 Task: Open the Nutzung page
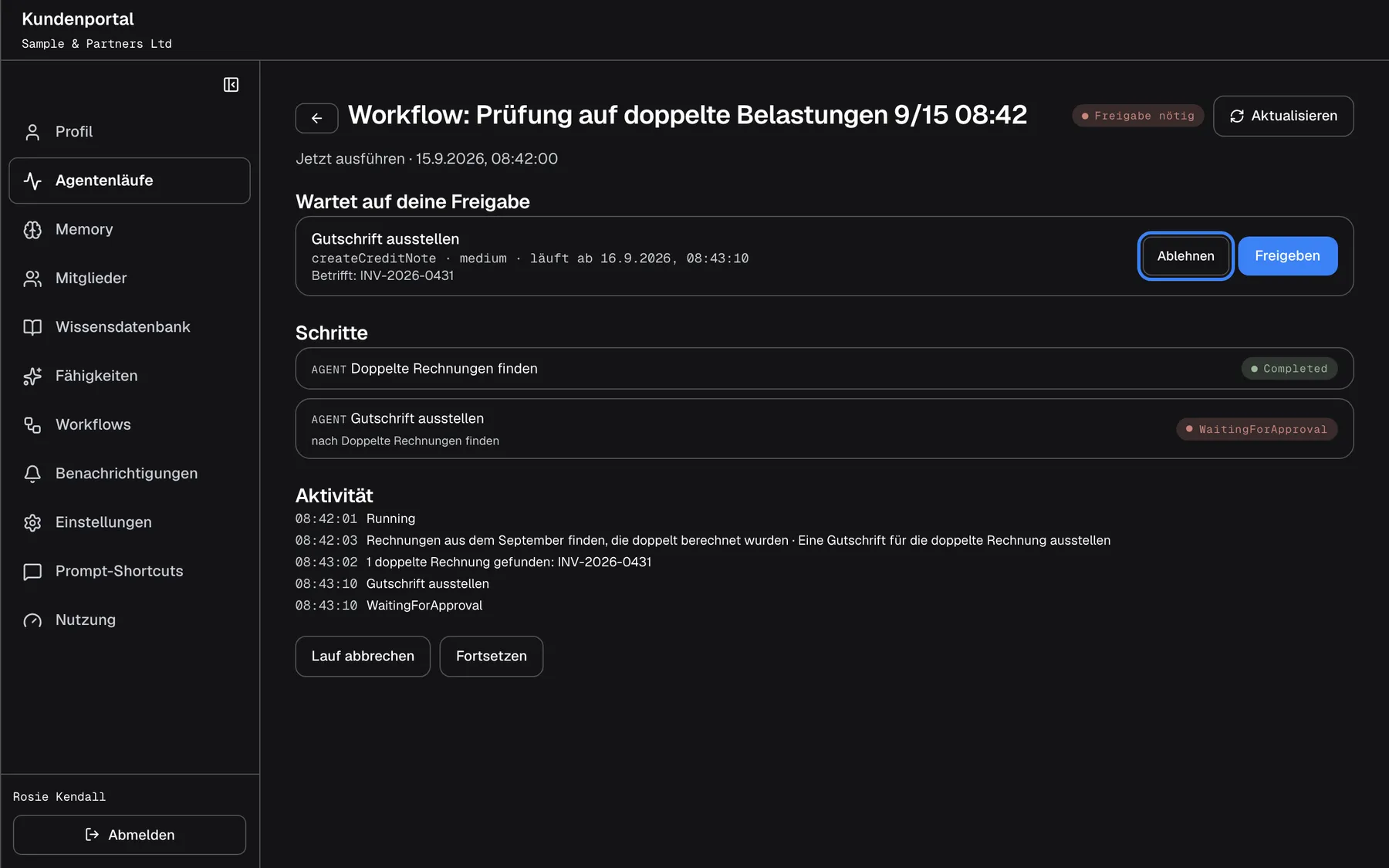pos(130,620)
